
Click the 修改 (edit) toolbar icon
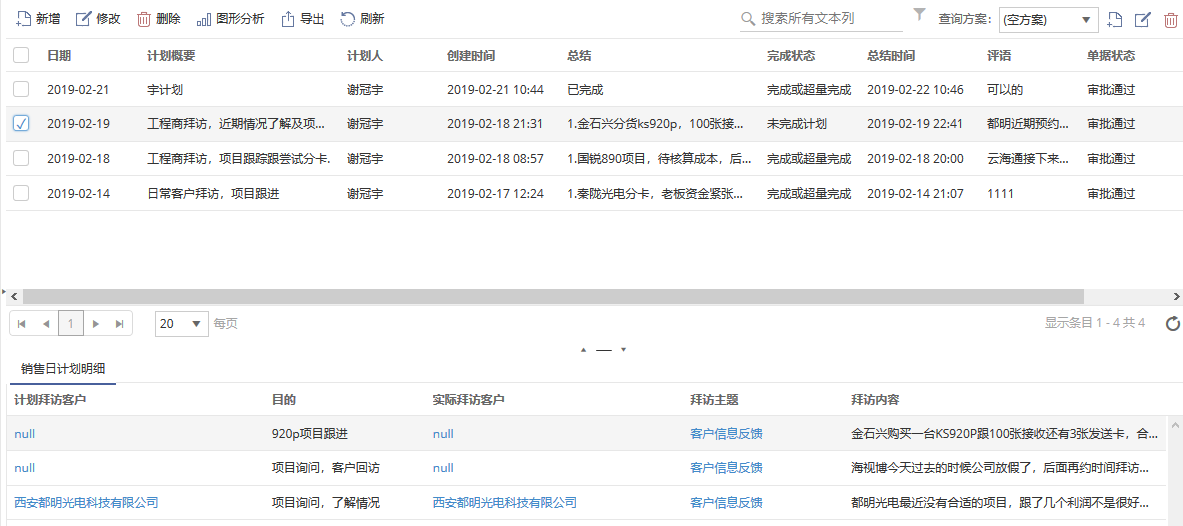click(x=84, y=19)
